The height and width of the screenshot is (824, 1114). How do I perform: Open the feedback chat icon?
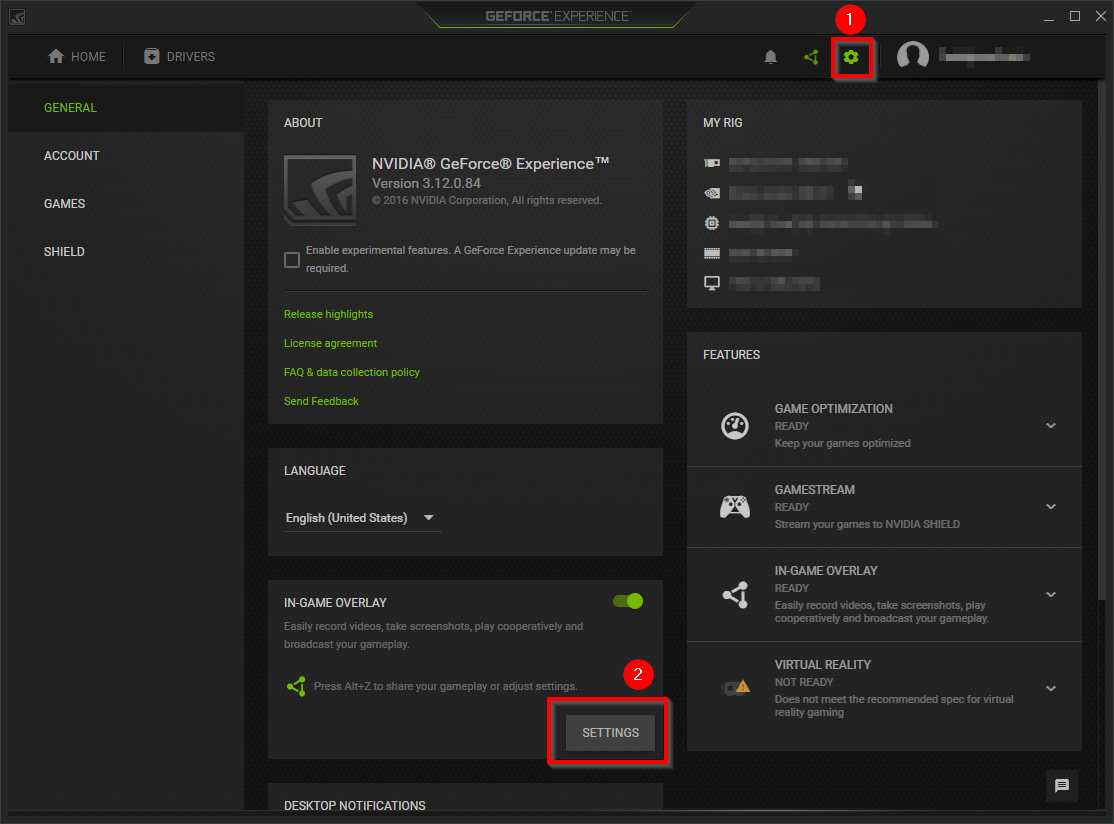(x=1061, y=786)
